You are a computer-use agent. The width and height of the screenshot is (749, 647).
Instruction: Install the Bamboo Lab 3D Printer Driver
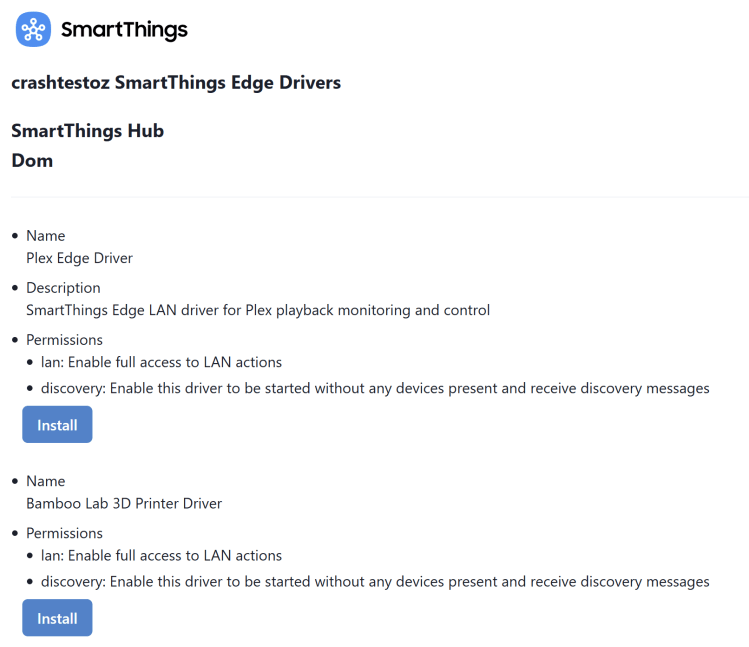tap(57, 618)
